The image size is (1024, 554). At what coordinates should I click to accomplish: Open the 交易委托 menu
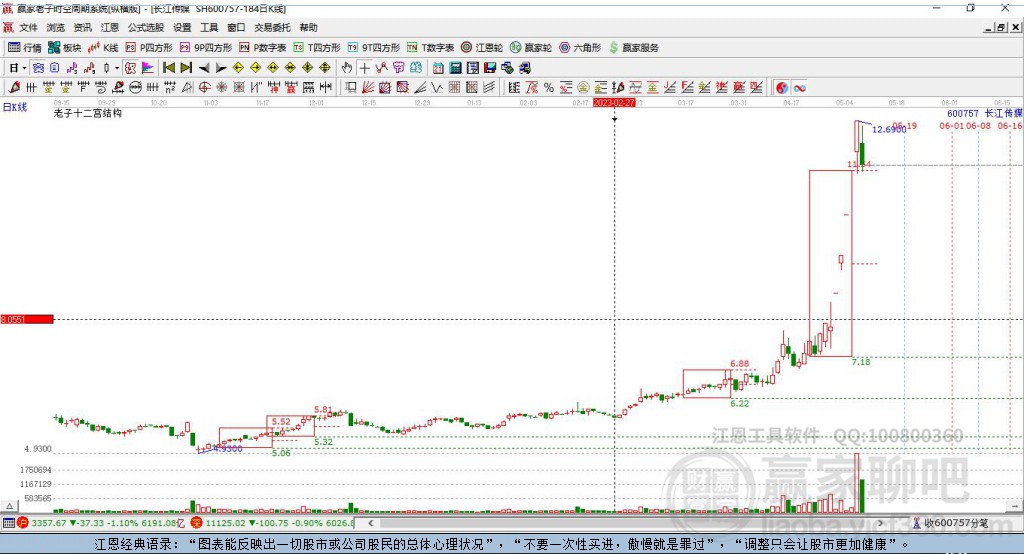pyautogui.click(x=272, y=27)
